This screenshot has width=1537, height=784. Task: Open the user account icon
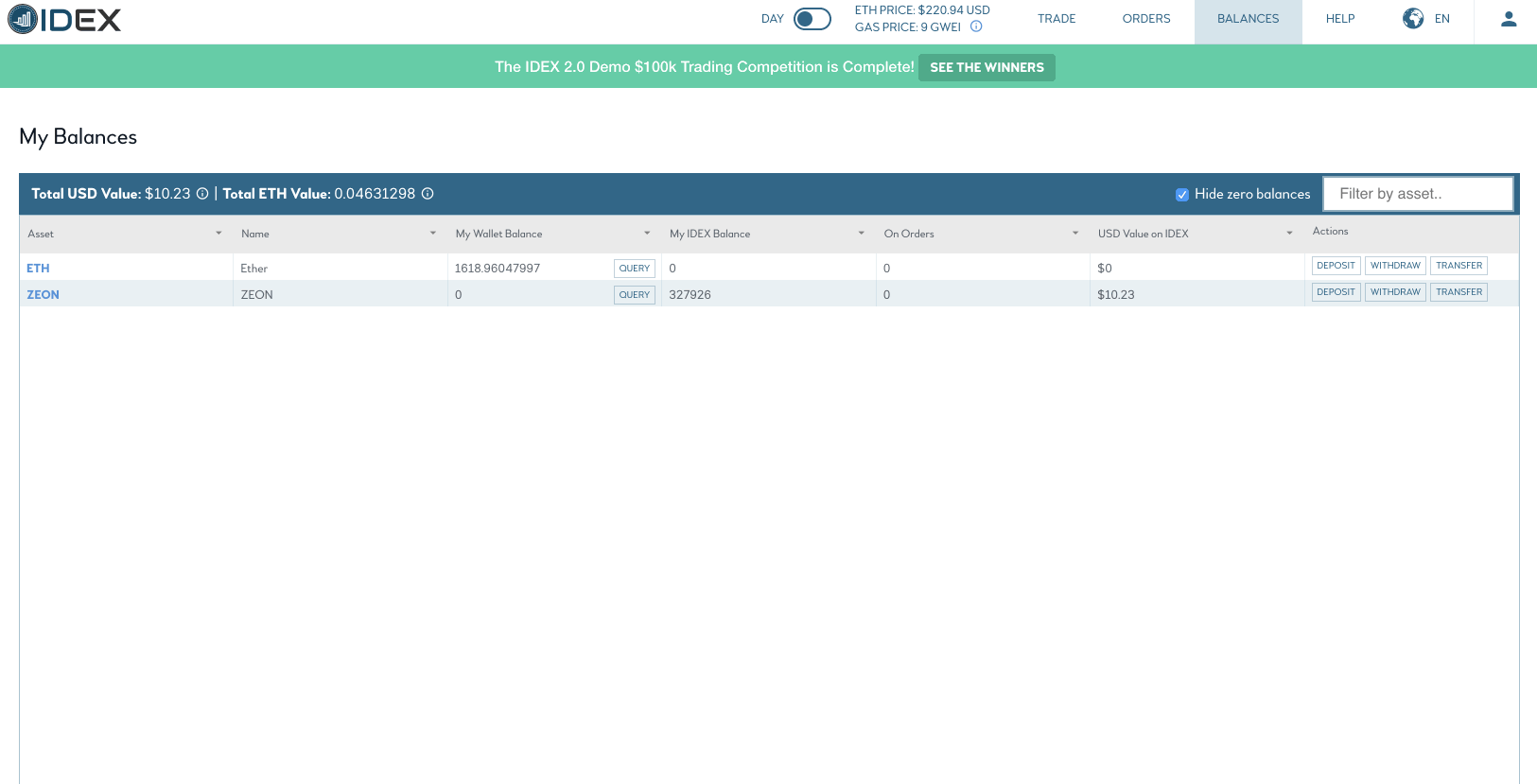pos(1509,19)
